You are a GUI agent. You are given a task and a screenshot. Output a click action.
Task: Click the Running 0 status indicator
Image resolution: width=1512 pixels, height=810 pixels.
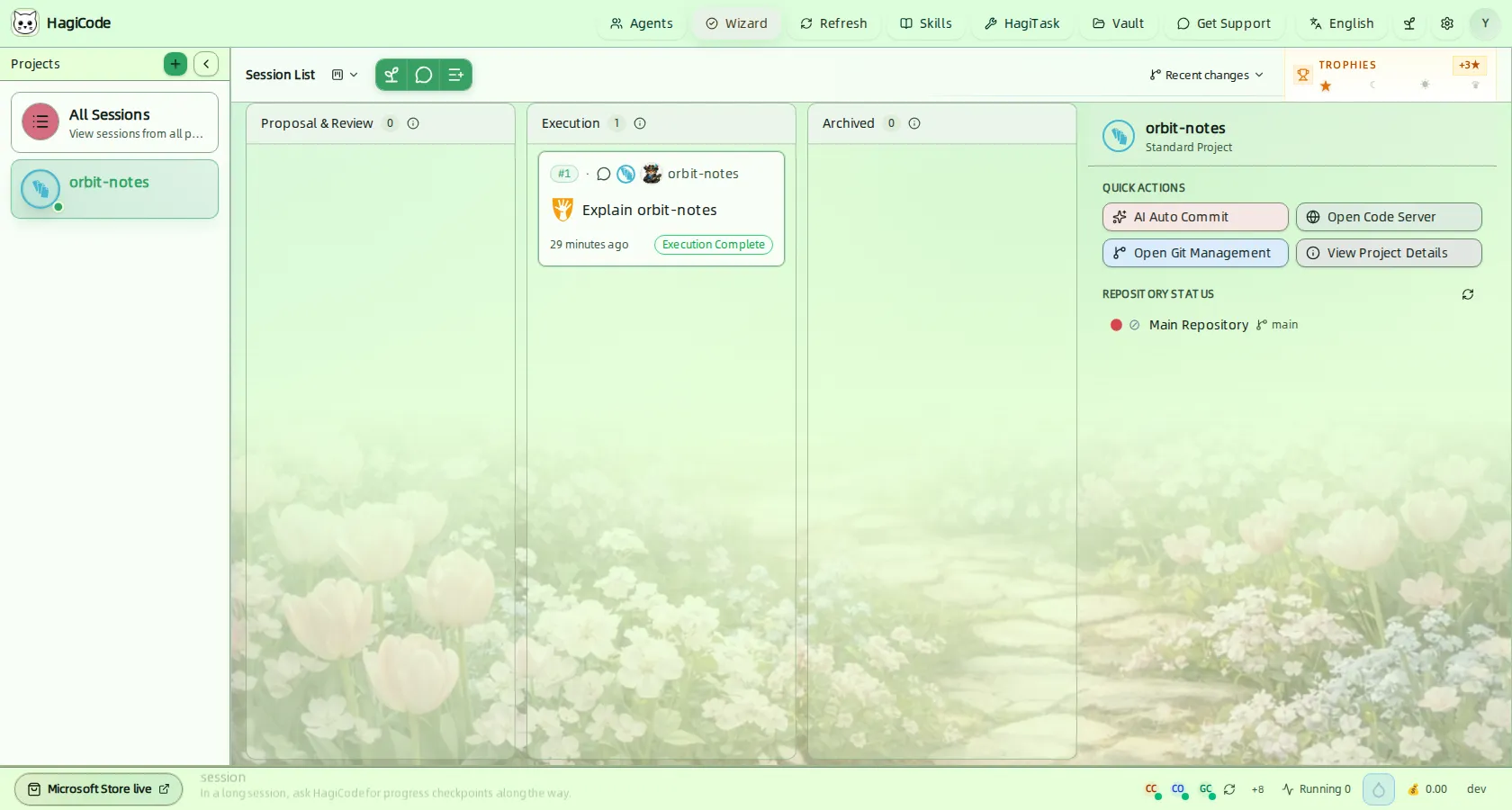pos(1317,789)
